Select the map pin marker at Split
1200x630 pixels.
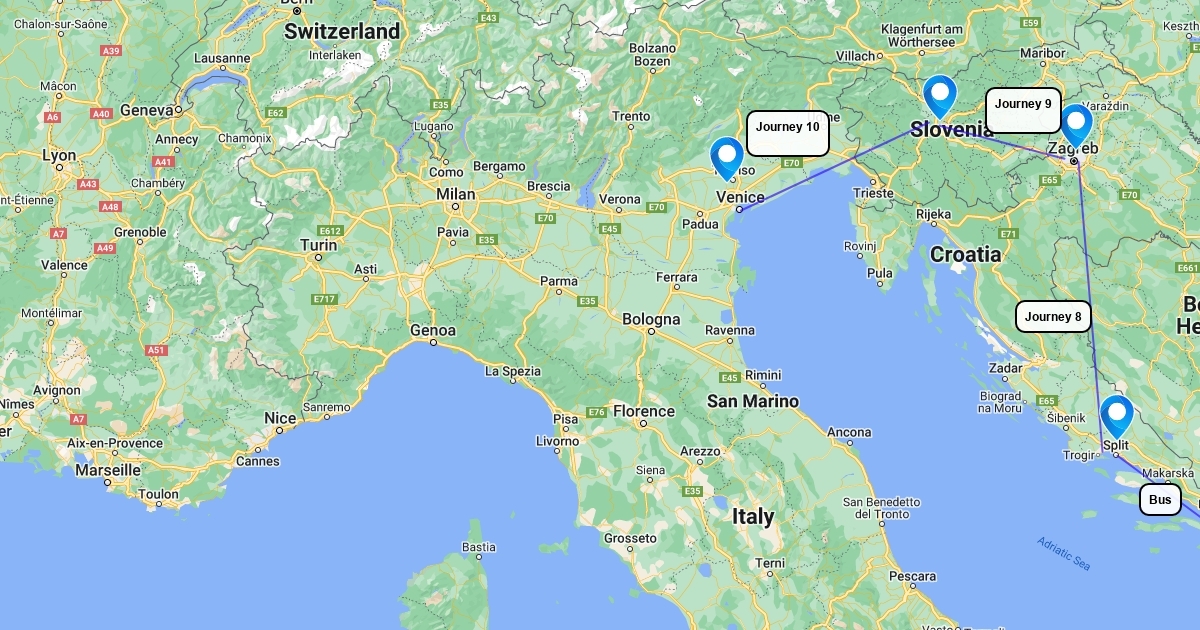click(1117, 417)
